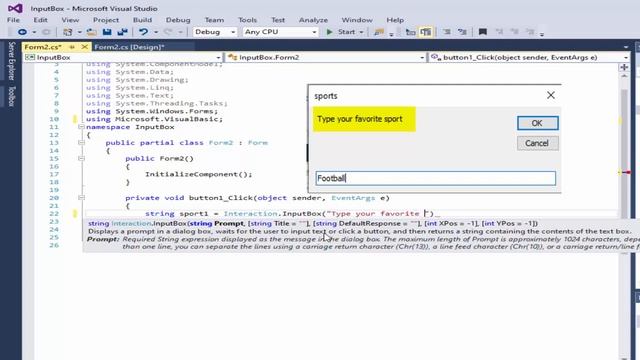Start debugging with the green Start button
The height and width of the screenshot is (360, 640).
(x=342, y=32)
